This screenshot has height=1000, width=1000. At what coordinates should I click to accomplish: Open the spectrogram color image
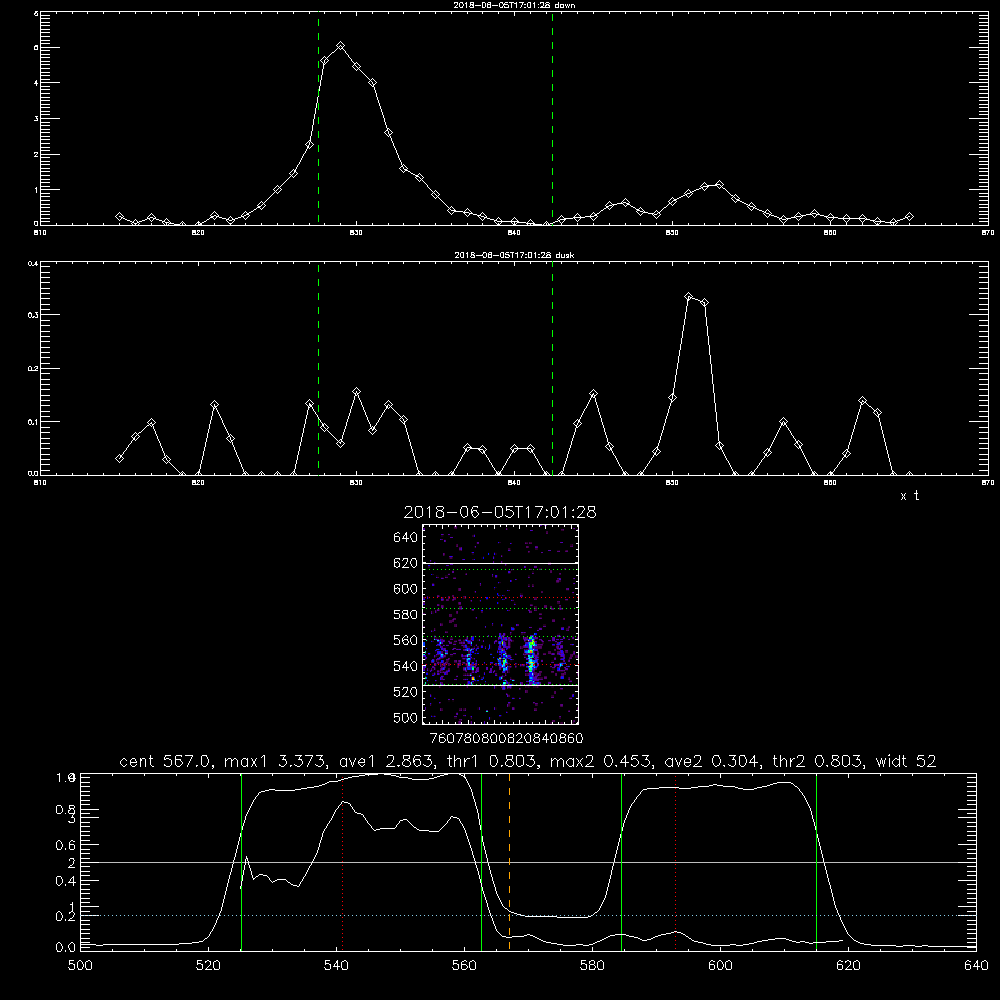501,624
